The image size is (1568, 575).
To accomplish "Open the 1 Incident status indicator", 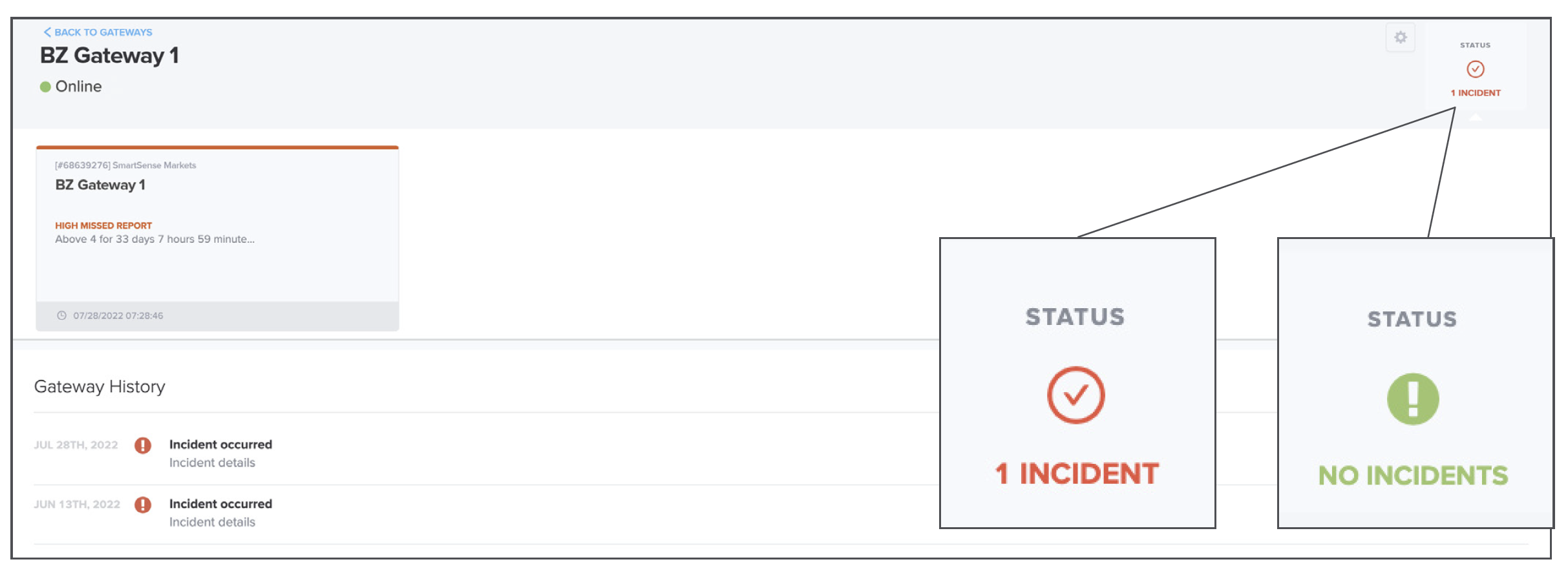I will pyautogui.click(x=1476, y=93).
